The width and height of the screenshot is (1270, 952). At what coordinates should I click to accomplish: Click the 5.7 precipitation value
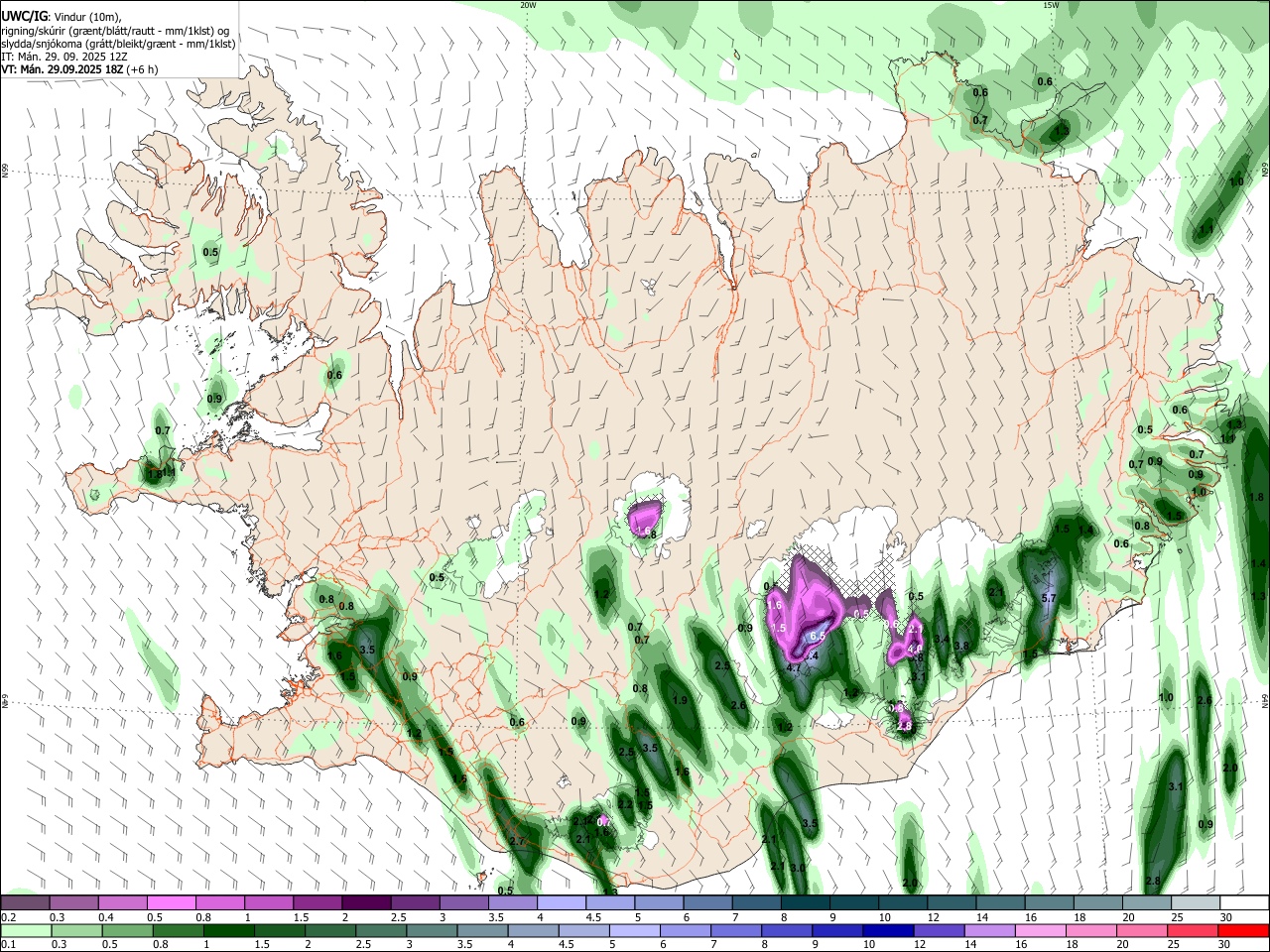(1049, 598)
